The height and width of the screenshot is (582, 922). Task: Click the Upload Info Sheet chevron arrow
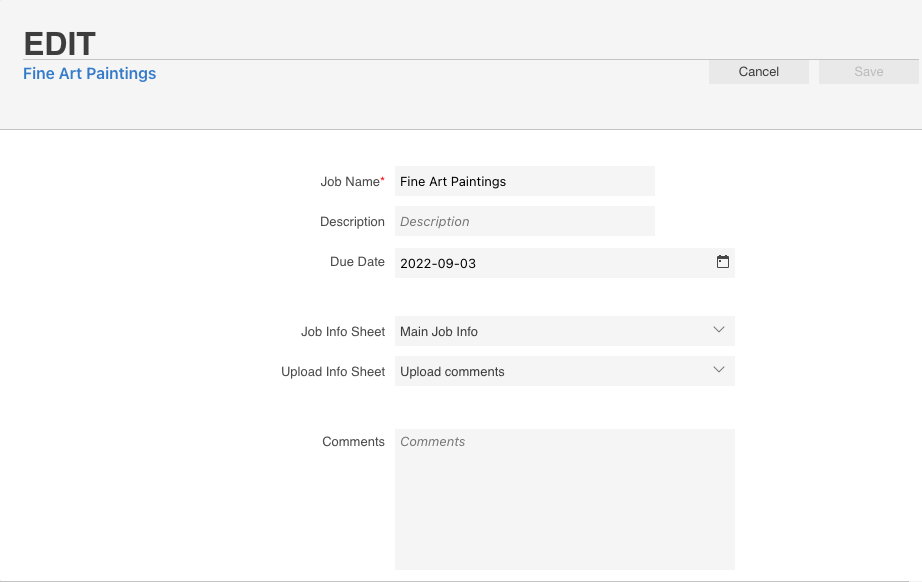tap(719, 370)
